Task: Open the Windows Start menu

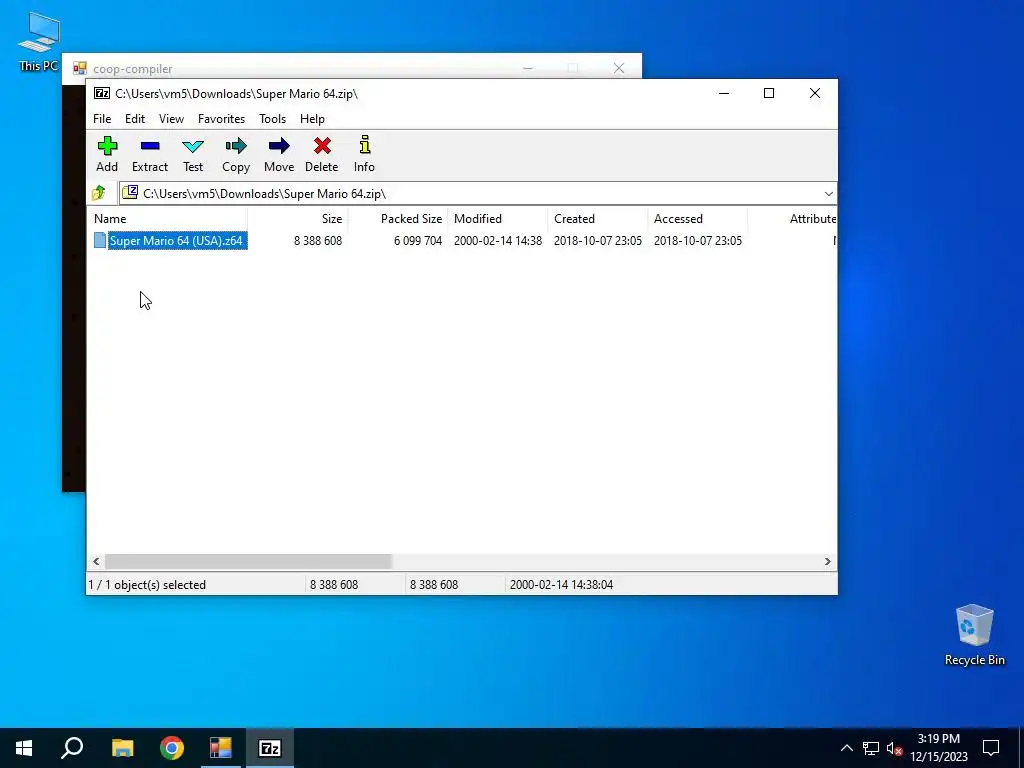Action: [24, 748]
